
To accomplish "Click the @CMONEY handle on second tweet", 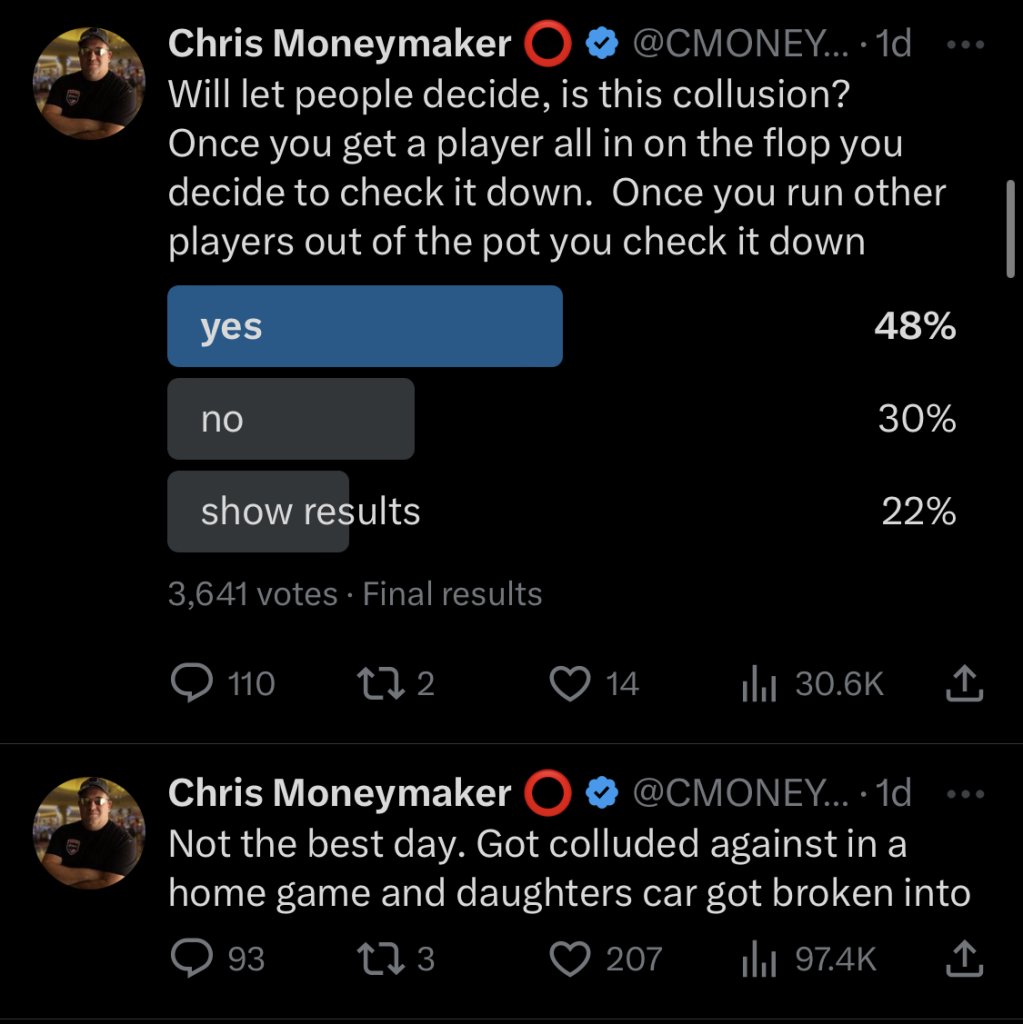I will [x=740, y=793].
